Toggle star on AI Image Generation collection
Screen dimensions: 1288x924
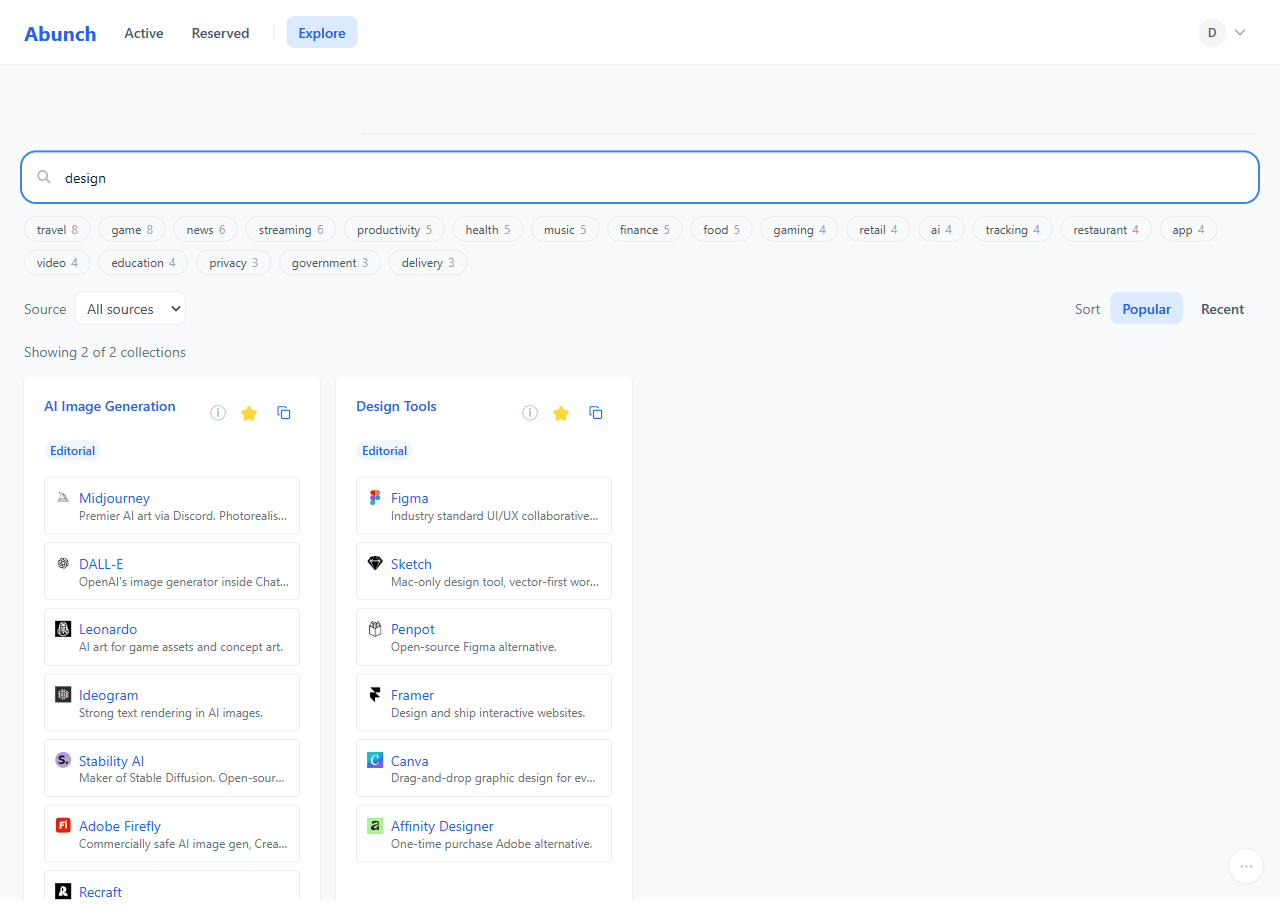[x=249, y=413]
